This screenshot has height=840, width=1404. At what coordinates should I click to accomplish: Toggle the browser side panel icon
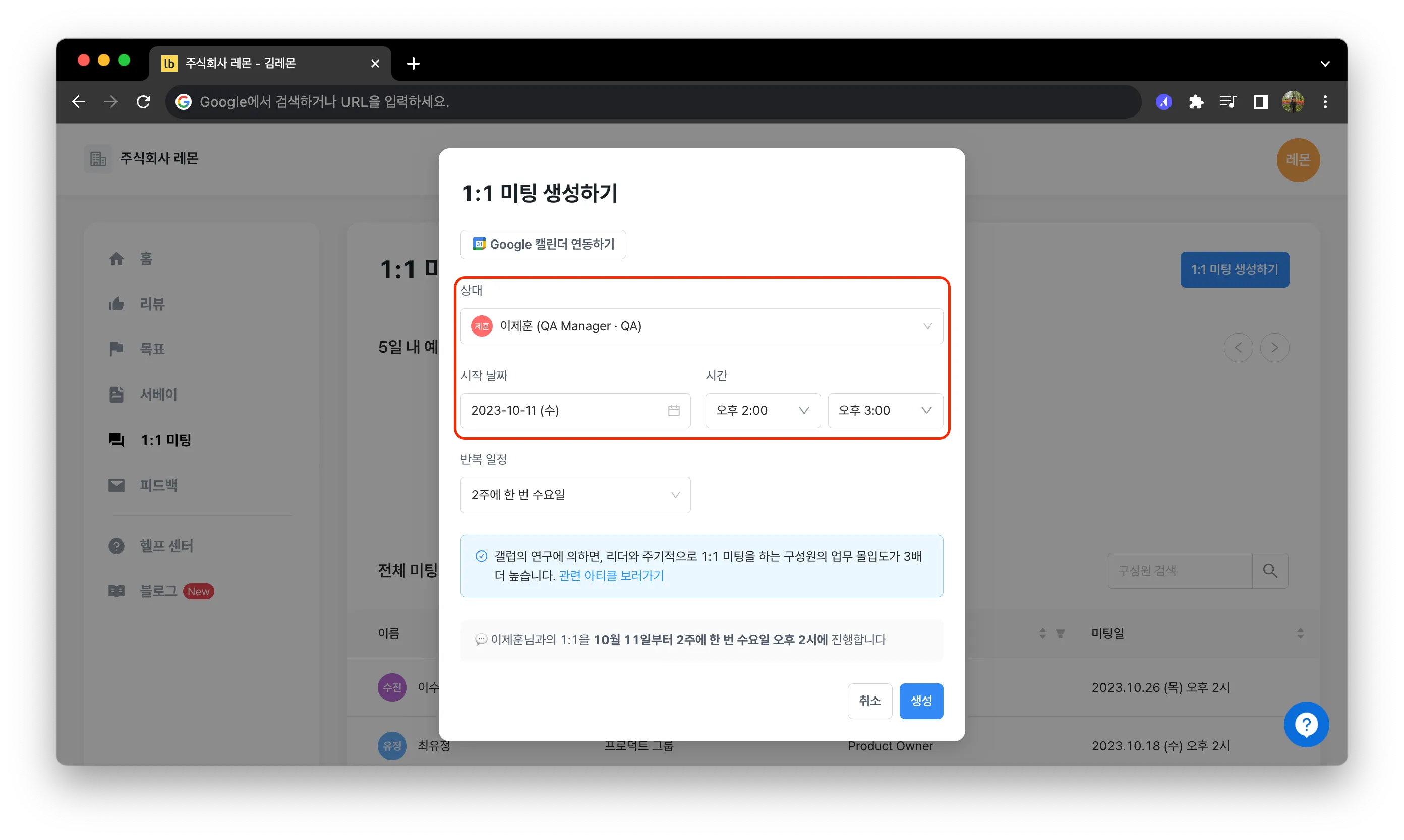[x=1260, y=102]
